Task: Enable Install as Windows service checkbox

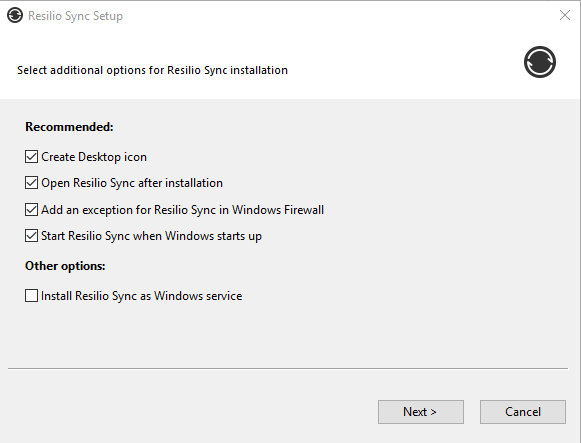Action: [31, 296]
